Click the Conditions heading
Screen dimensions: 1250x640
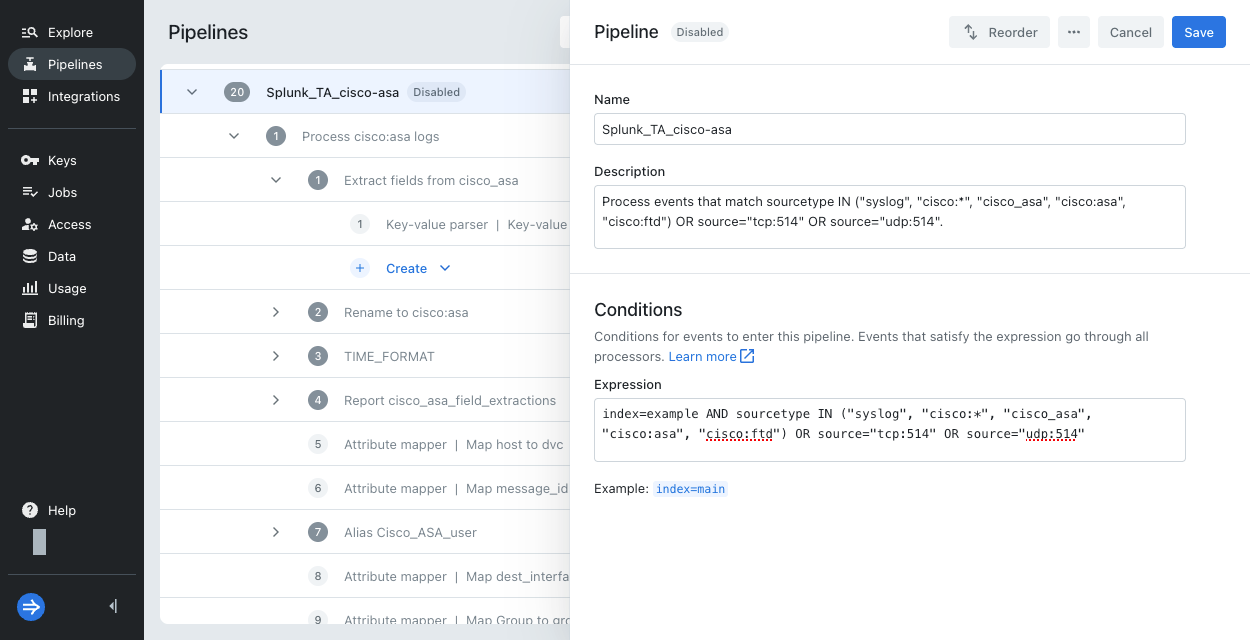click(638, 310)
